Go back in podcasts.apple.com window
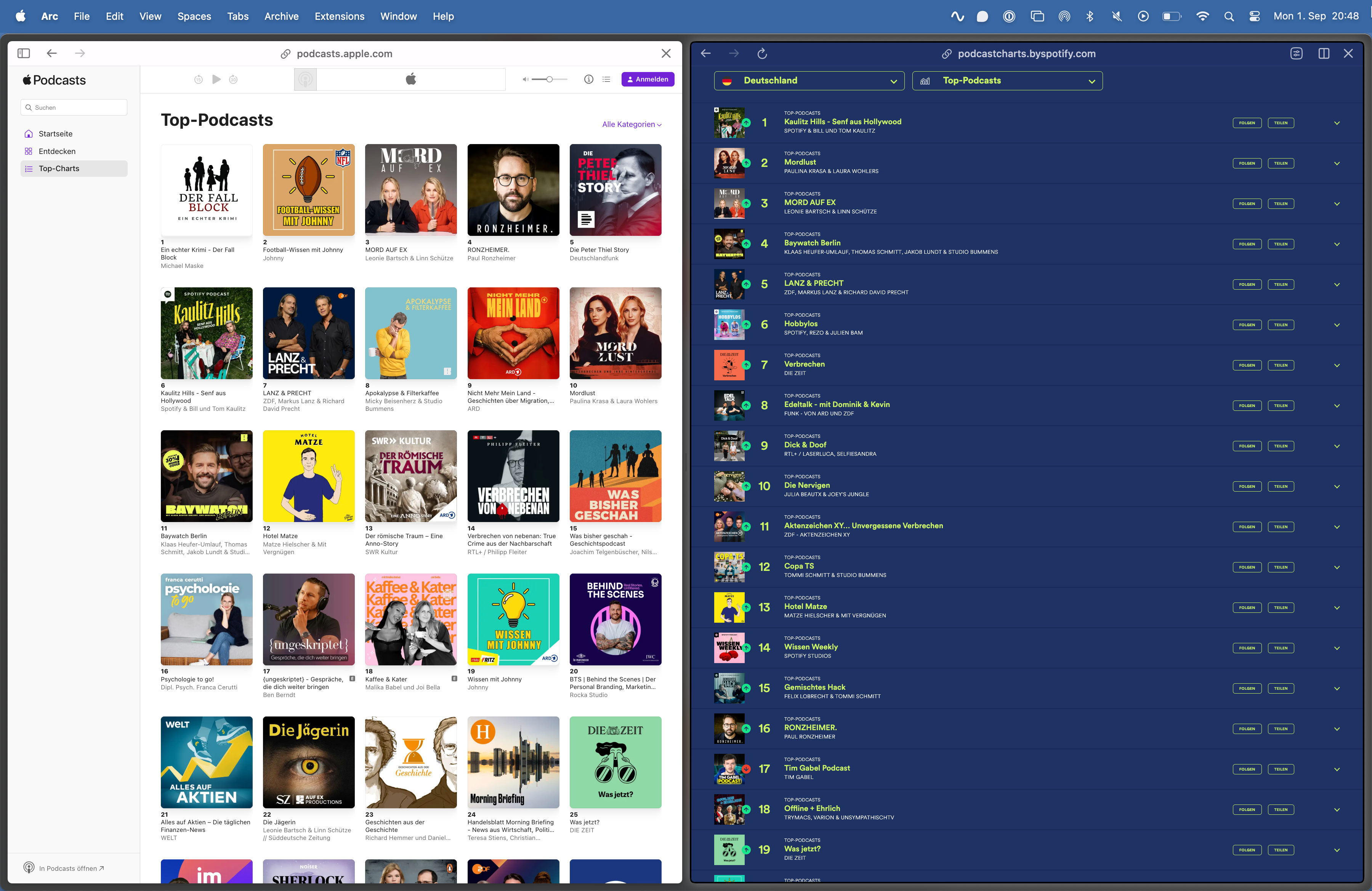Image resolution: width=1372 pixels, height=891 pixels. (52, 53)
